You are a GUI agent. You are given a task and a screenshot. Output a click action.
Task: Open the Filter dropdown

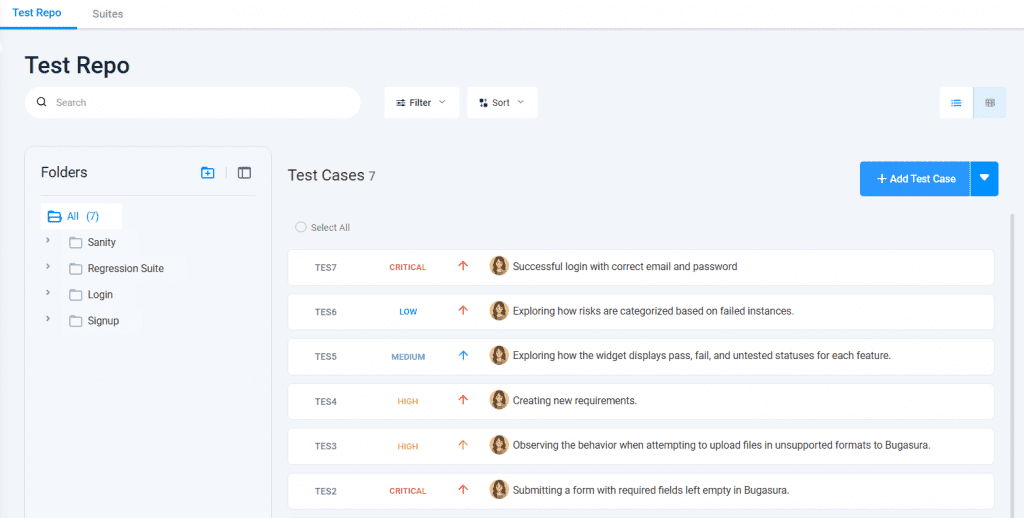pyautogui.click(x=421, y=103)
